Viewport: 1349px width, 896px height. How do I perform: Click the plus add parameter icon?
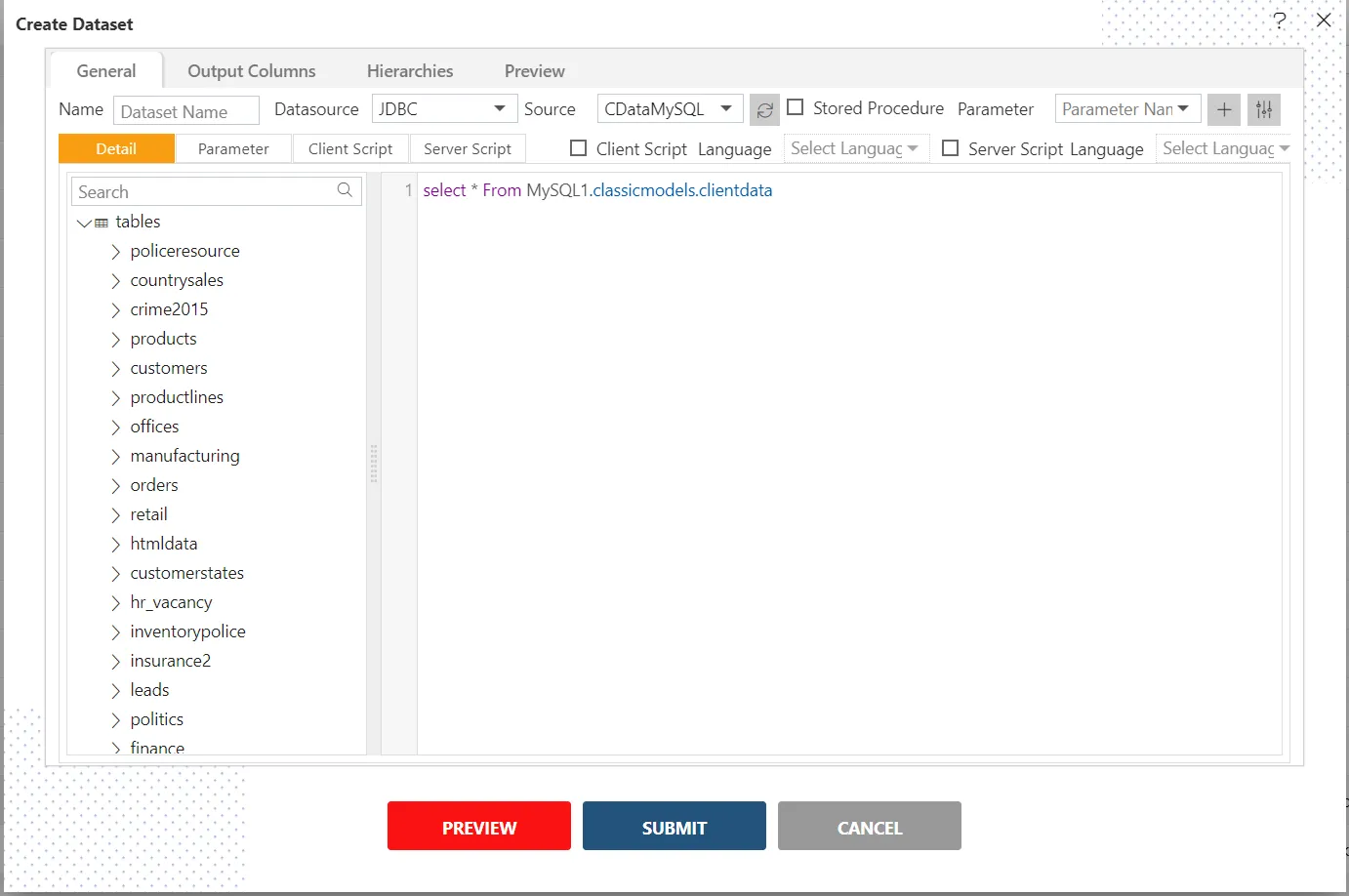pyautogui.click(x=1224, y=109)
